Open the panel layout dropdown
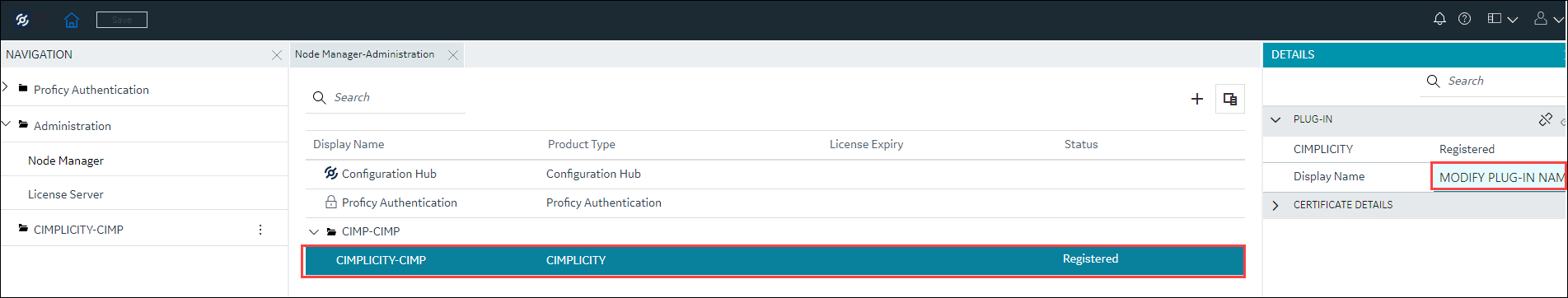The height and width of the screenshot is (298, 1568). tap(1503, 19)
